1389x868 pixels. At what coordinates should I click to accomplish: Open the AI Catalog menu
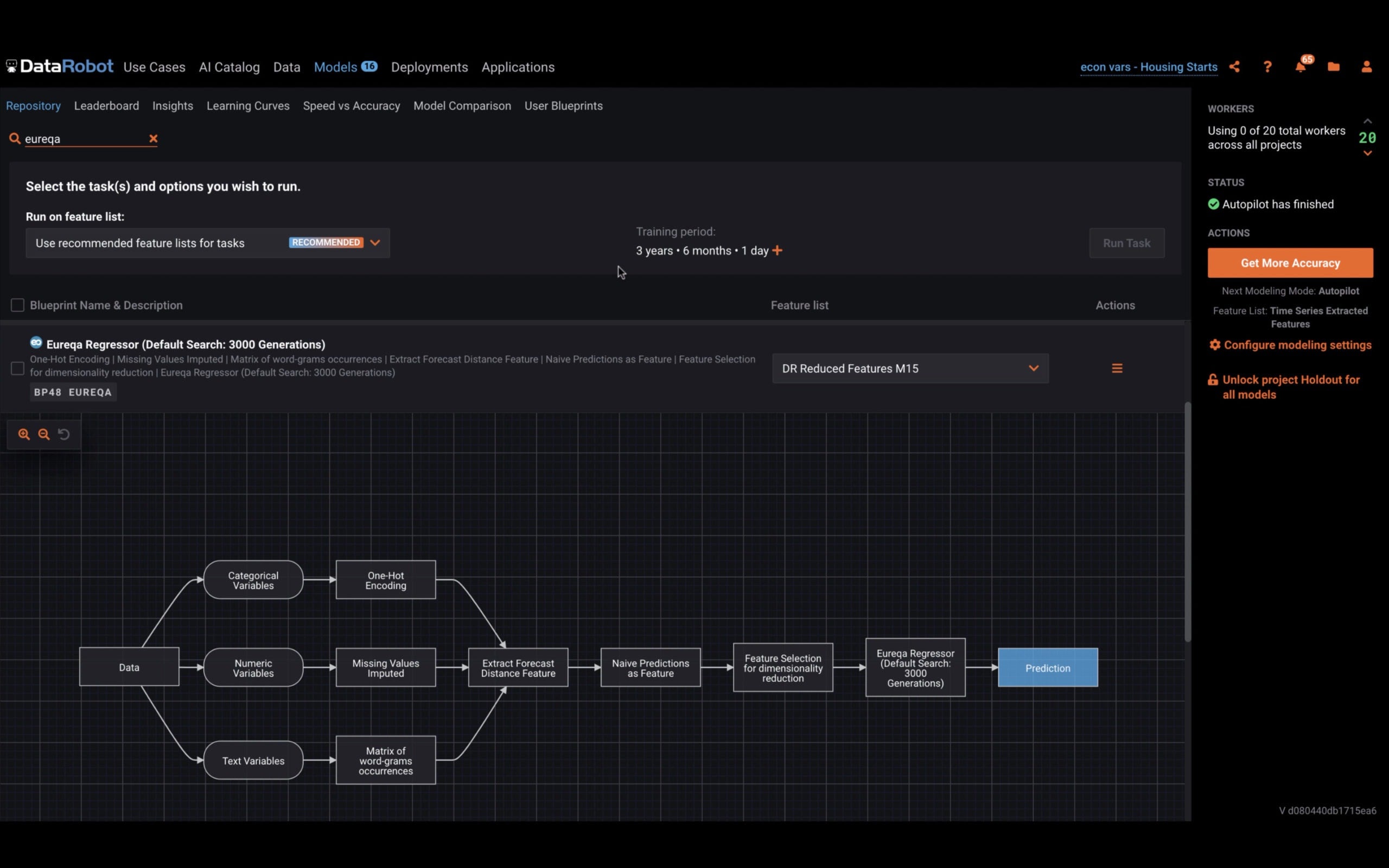pyautogui.click(x=229, y=67)
